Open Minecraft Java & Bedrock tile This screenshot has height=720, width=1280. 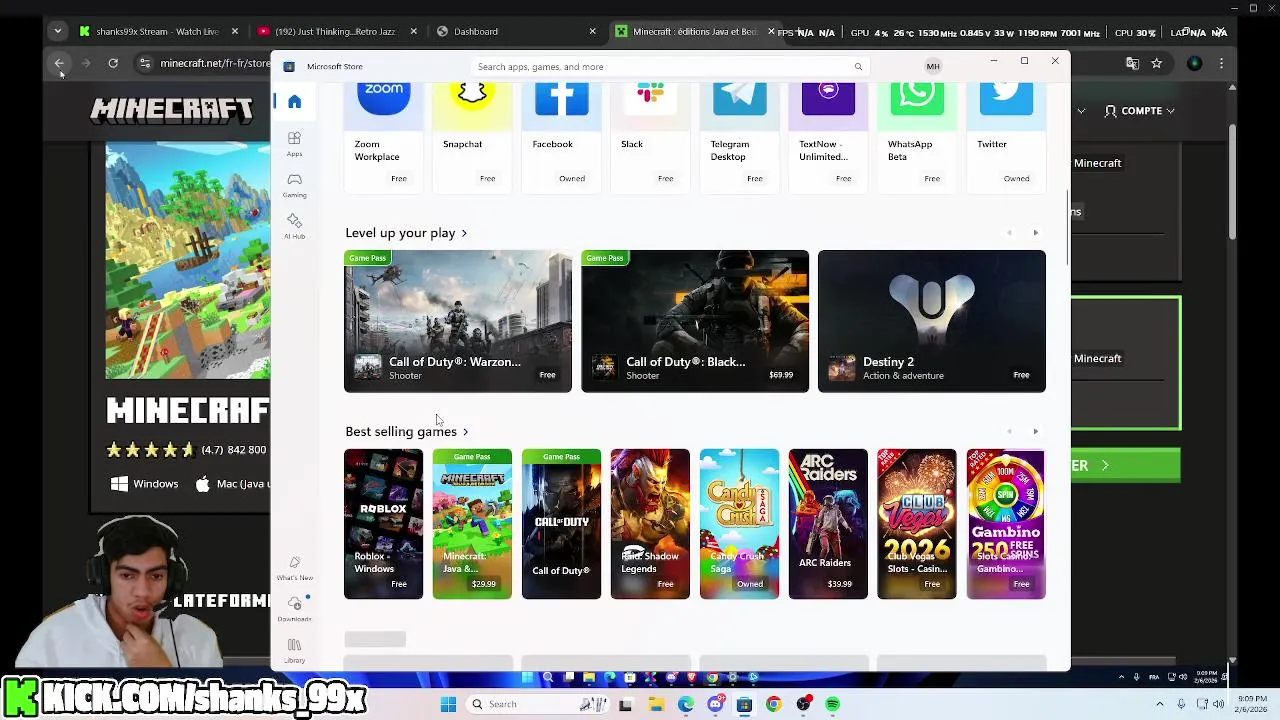coord(472,524)
